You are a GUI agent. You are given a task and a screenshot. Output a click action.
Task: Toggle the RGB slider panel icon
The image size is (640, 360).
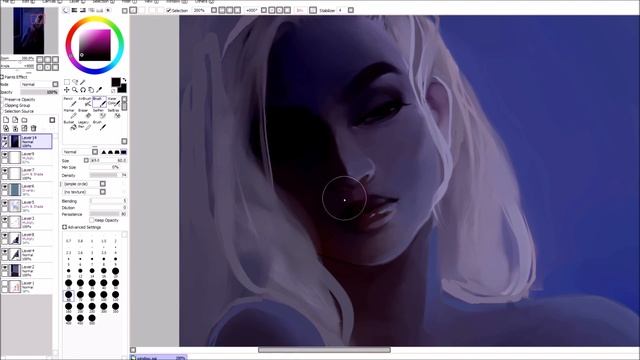(74, 10)
